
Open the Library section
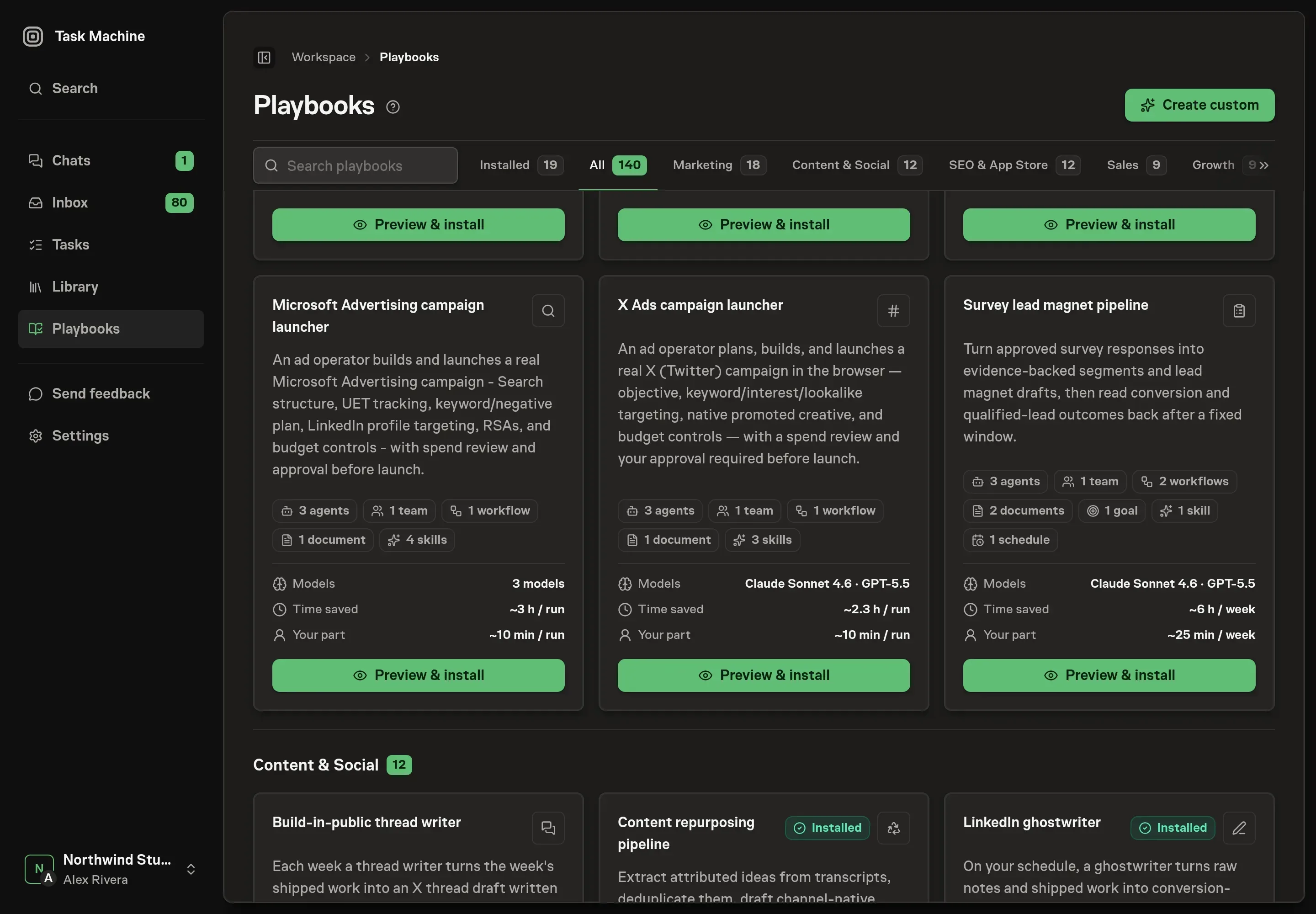[111, 287]
